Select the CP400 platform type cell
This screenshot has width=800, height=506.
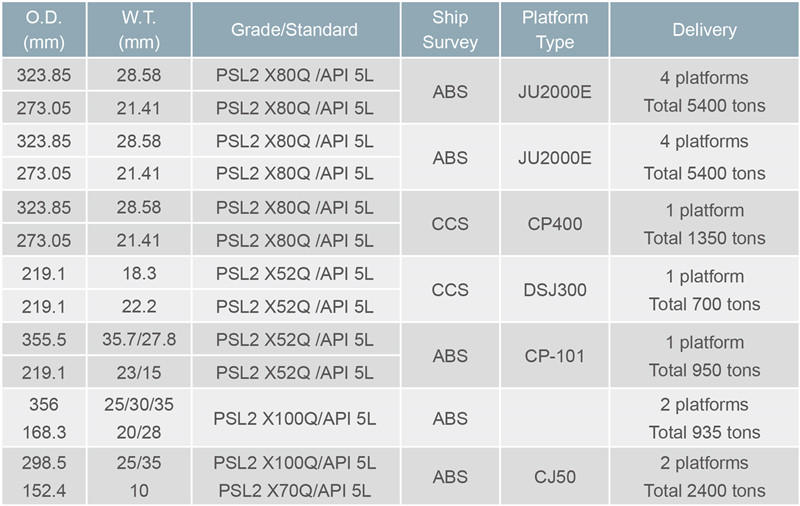(x=555, y=223)
